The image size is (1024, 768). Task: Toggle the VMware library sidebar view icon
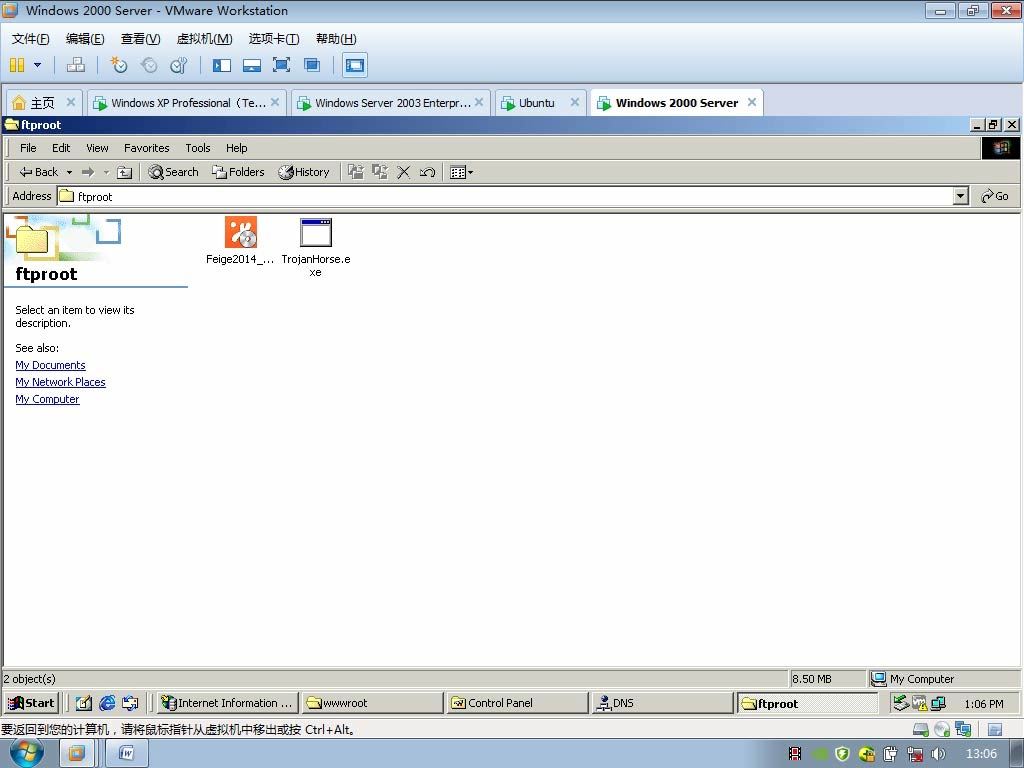click(222, 65)
